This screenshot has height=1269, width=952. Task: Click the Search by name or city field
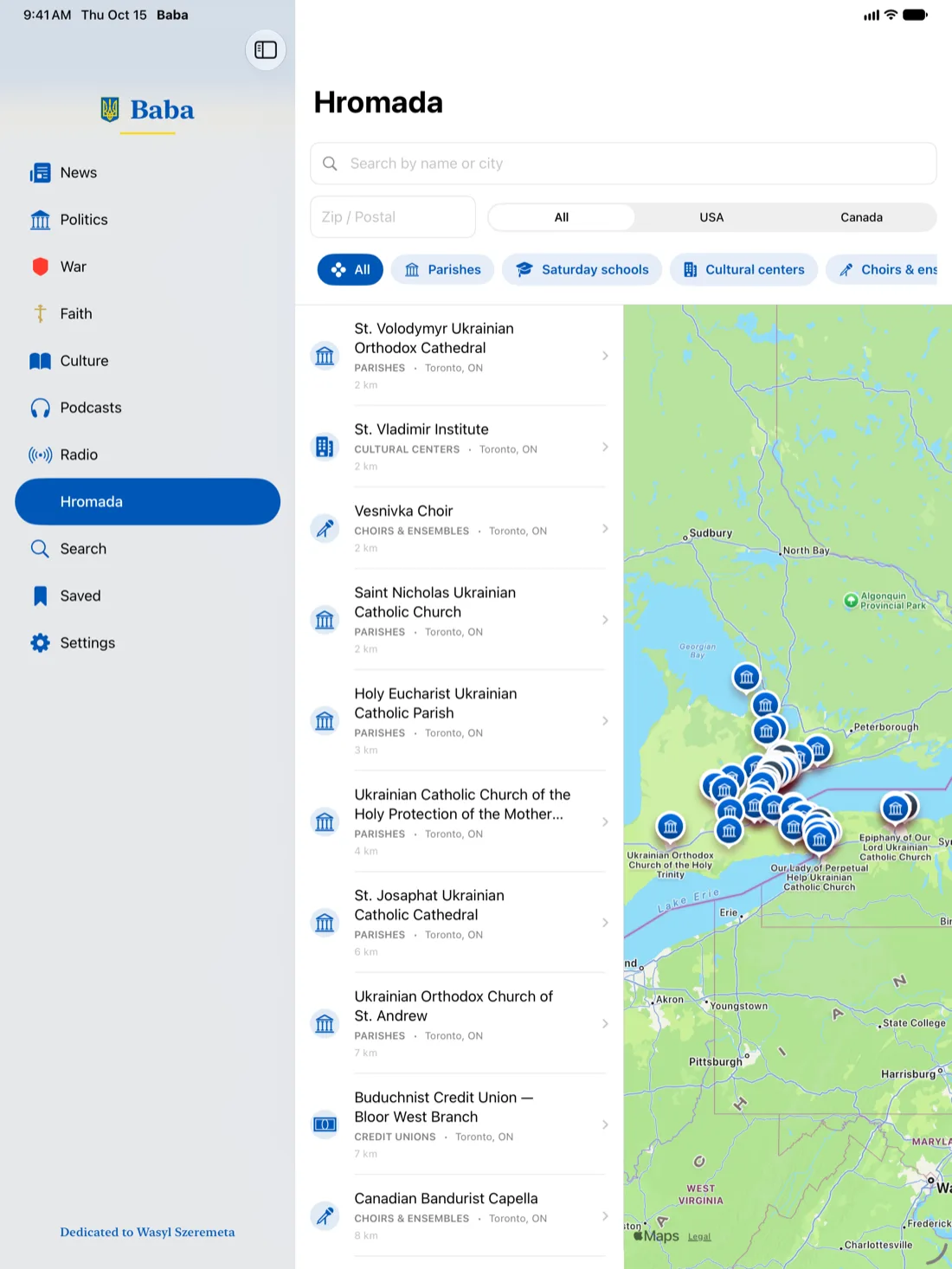623,164
